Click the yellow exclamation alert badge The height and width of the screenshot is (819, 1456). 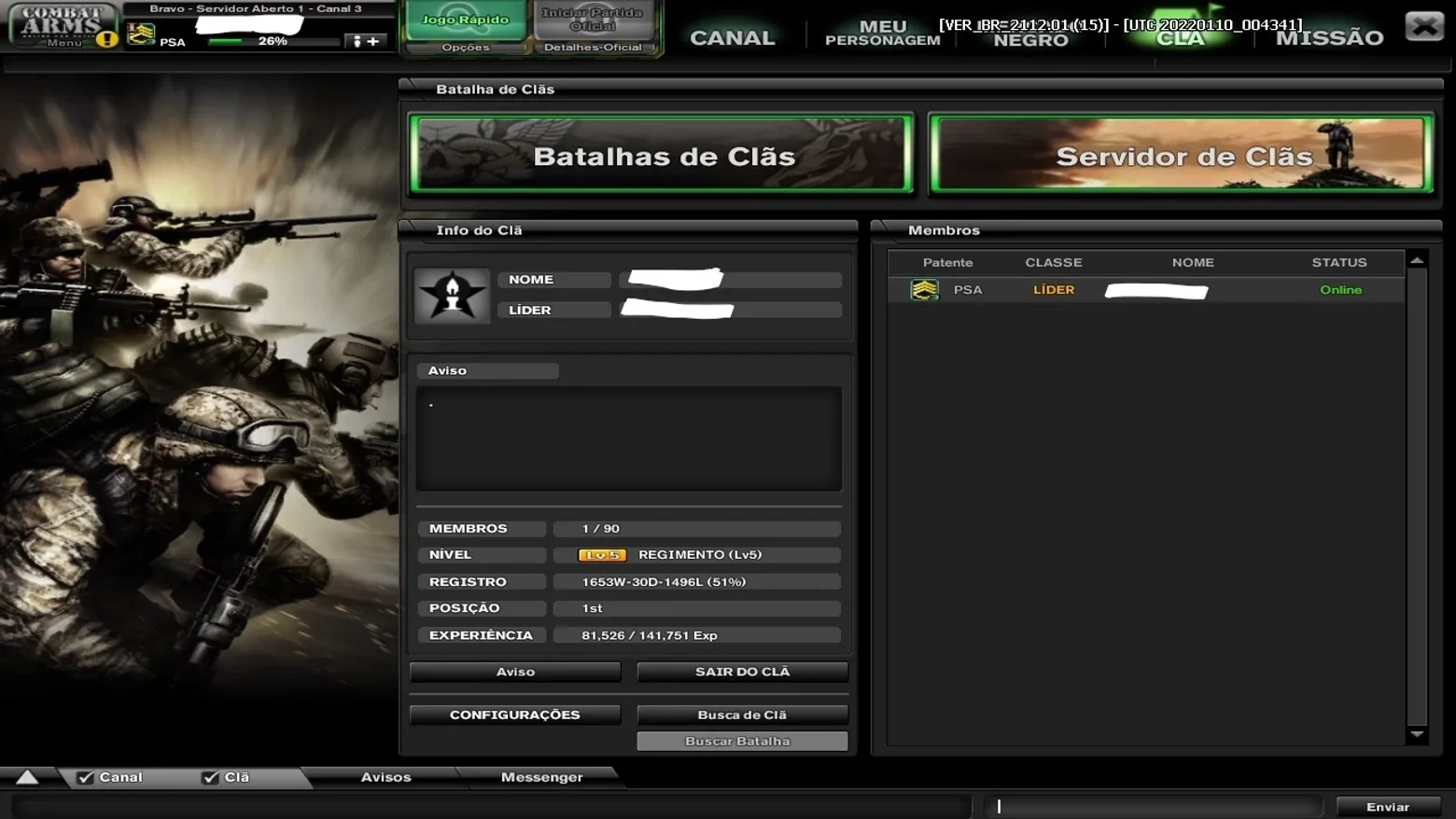pyautogui.click(x=107, y=39)
